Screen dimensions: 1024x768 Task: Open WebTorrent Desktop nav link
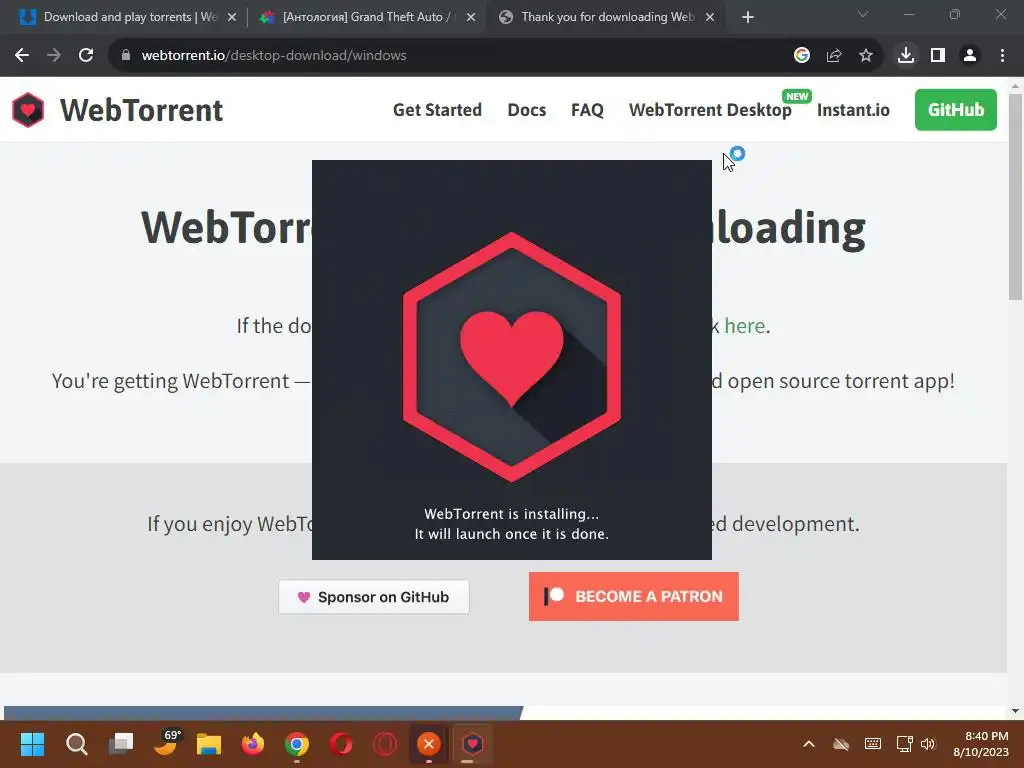[x=710, y=110]
